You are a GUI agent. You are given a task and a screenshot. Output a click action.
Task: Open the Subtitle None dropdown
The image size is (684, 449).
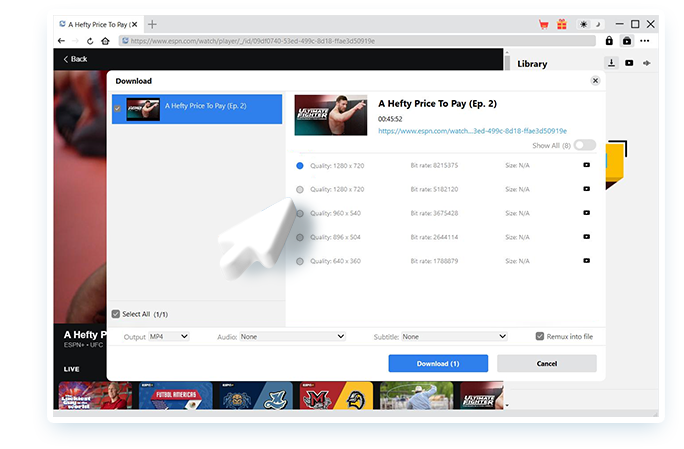pos(454,336)
